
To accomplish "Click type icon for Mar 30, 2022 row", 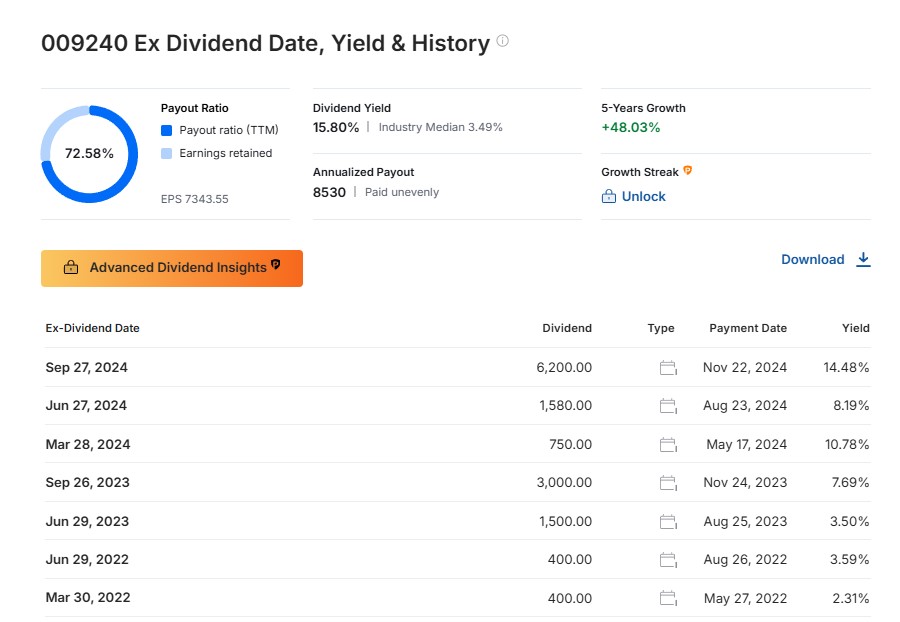I will [668, 598].
